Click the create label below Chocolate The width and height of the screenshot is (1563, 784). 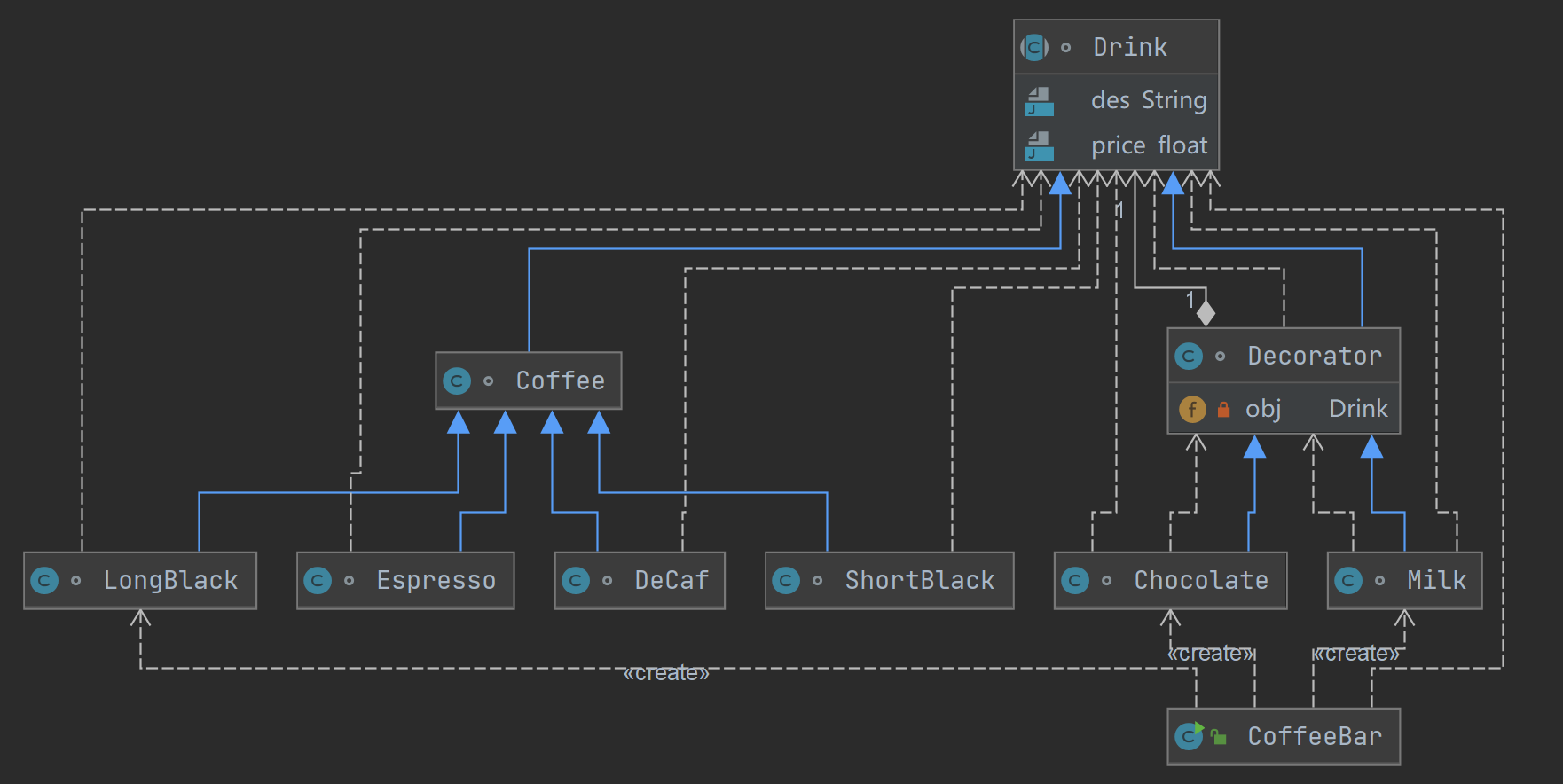pyautogui.click(x=1210, y=654)
